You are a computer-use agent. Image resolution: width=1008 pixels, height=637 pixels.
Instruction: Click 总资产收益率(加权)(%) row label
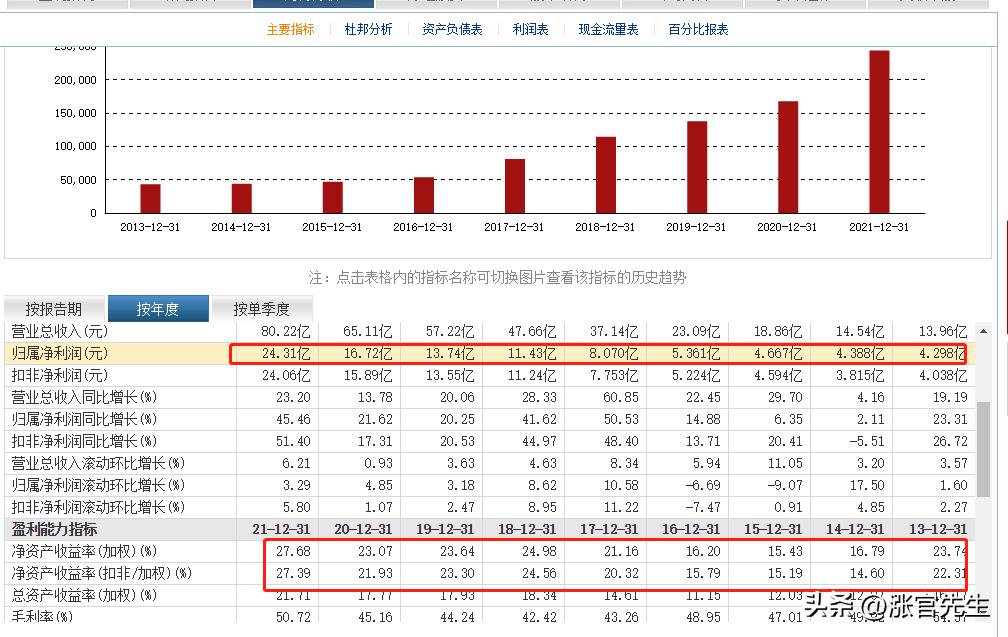click(x=84, y=595)
